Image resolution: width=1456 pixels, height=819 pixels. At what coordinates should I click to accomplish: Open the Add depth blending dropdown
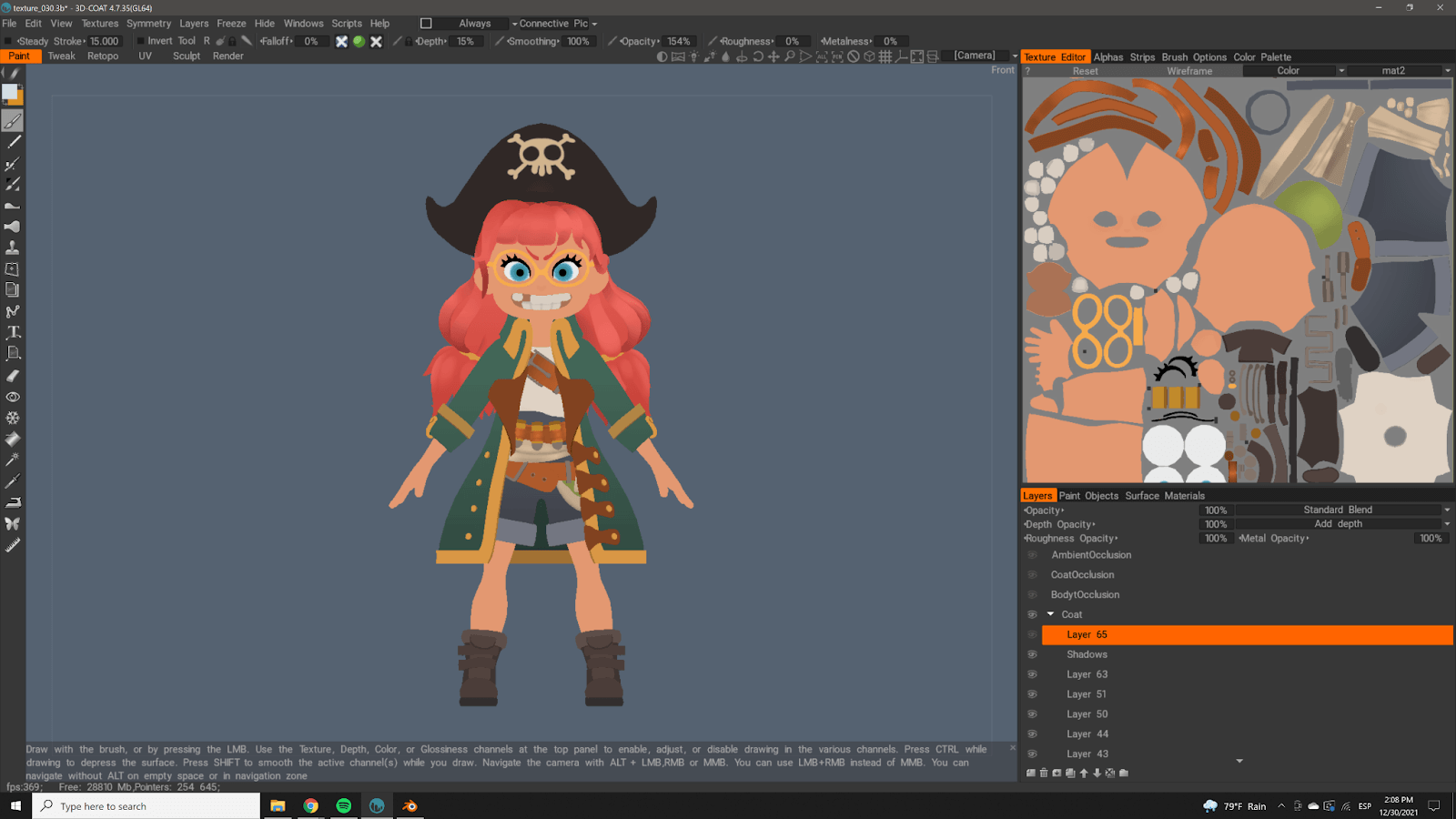[1343, 524]
